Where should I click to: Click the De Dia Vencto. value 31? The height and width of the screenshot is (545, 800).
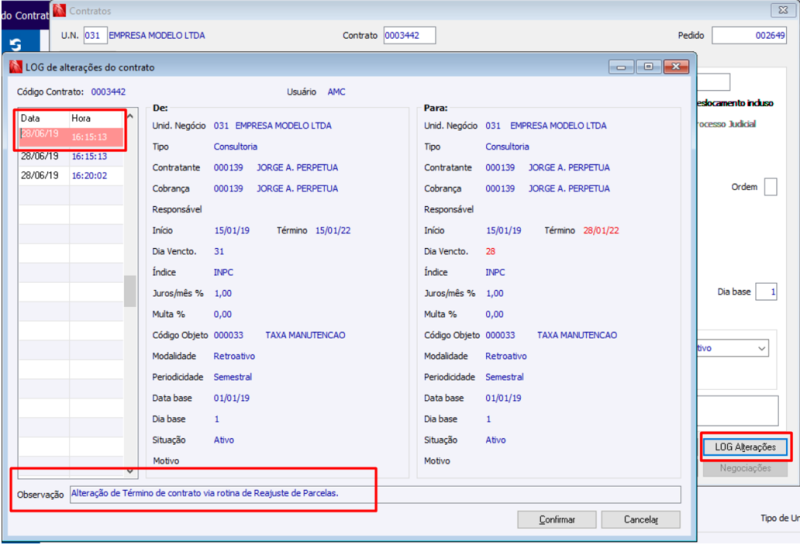(219, 252)
